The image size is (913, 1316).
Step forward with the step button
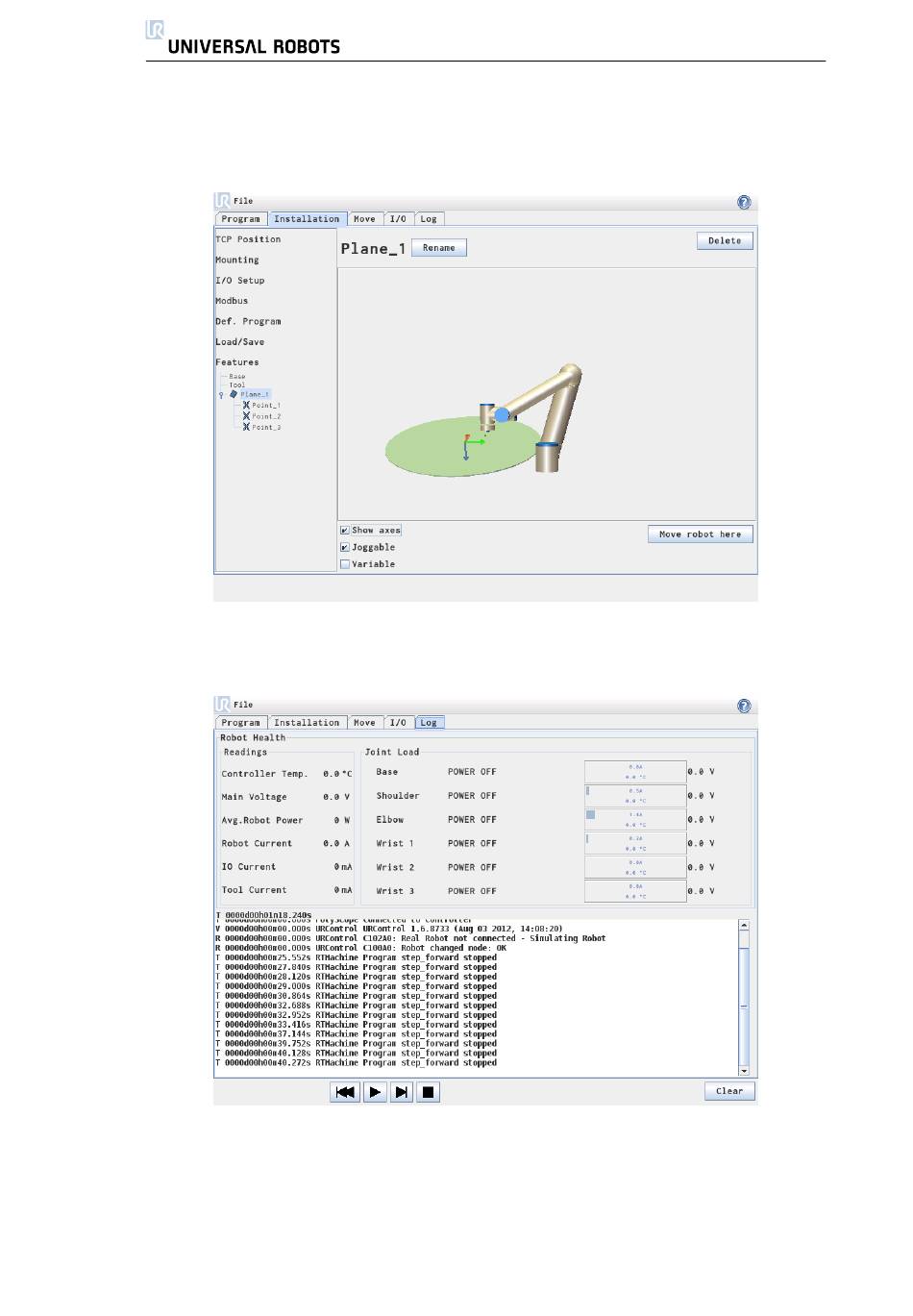coord(402,1092)
